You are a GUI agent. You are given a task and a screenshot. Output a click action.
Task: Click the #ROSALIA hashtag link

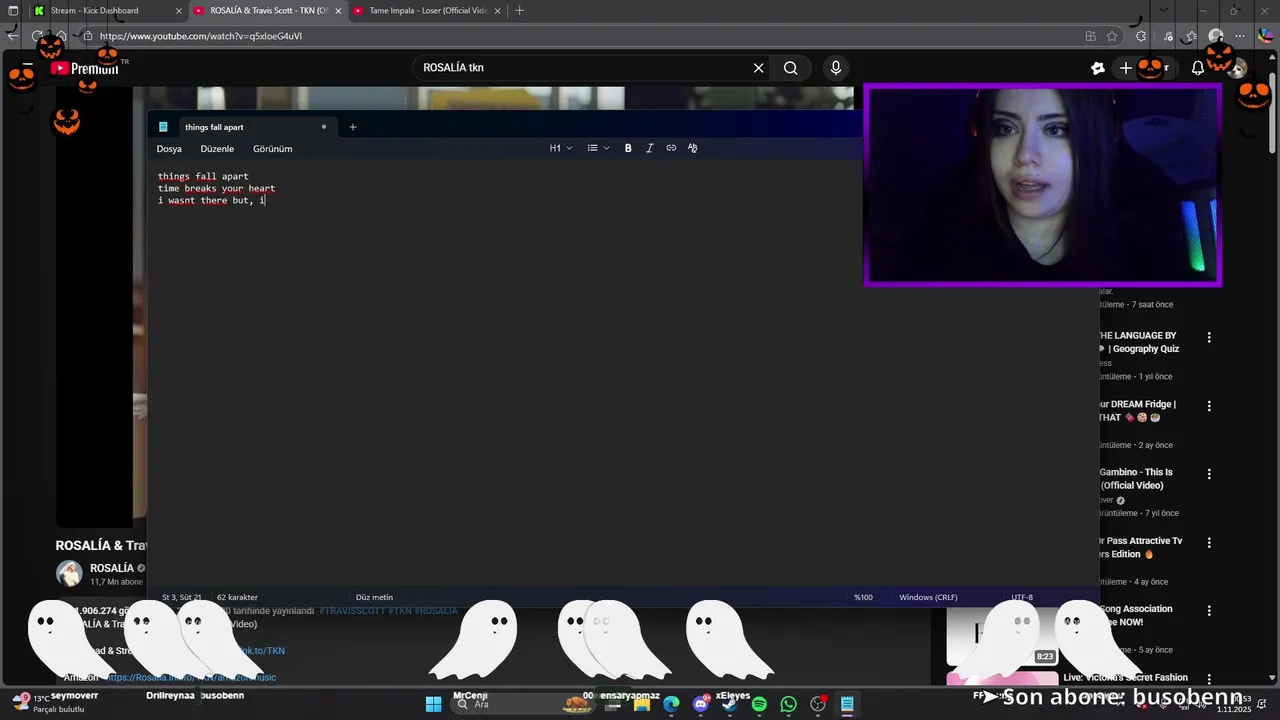[x=436, y=610]
